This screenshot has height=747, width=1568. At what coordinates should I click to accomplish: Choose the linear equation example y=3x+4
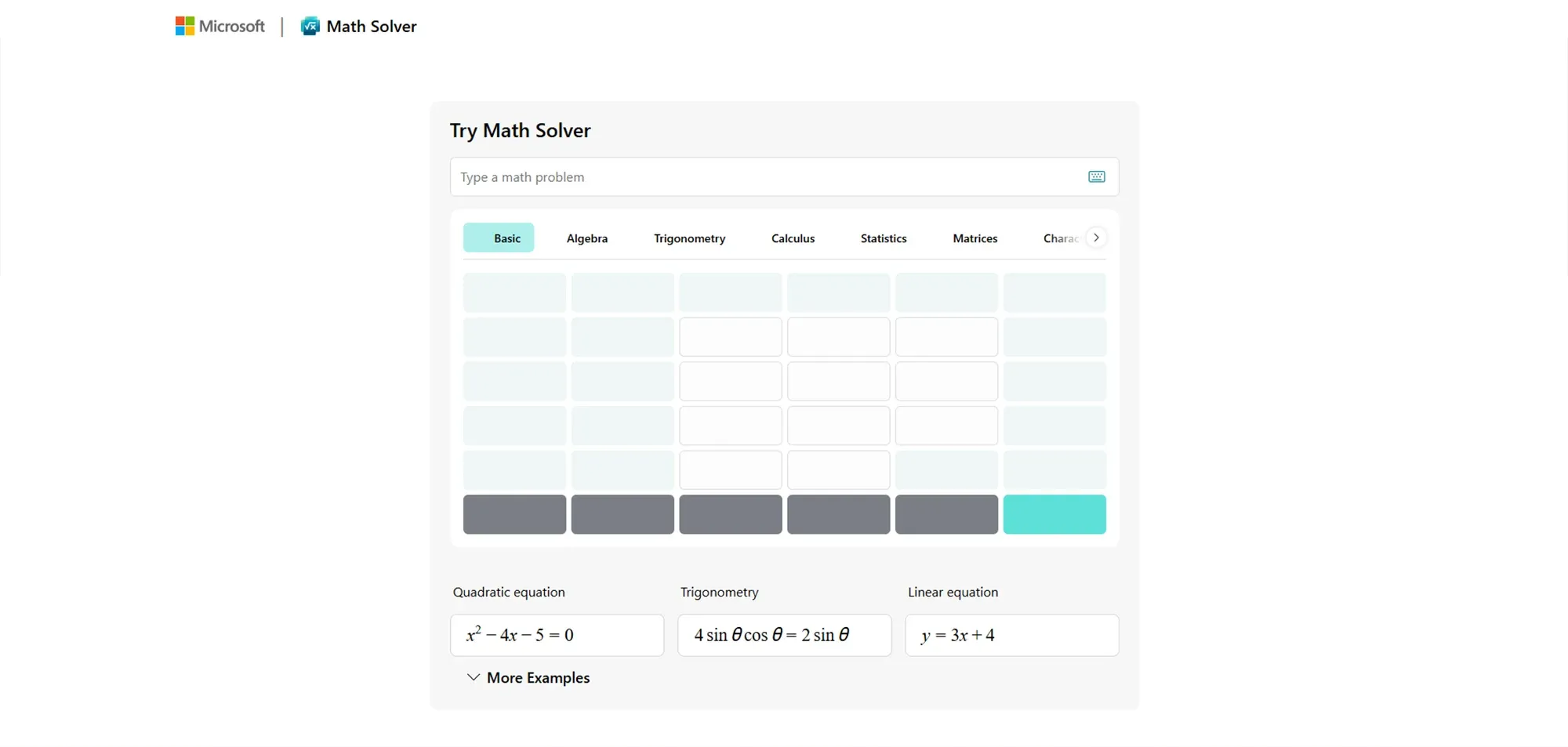click(1012, 635)
